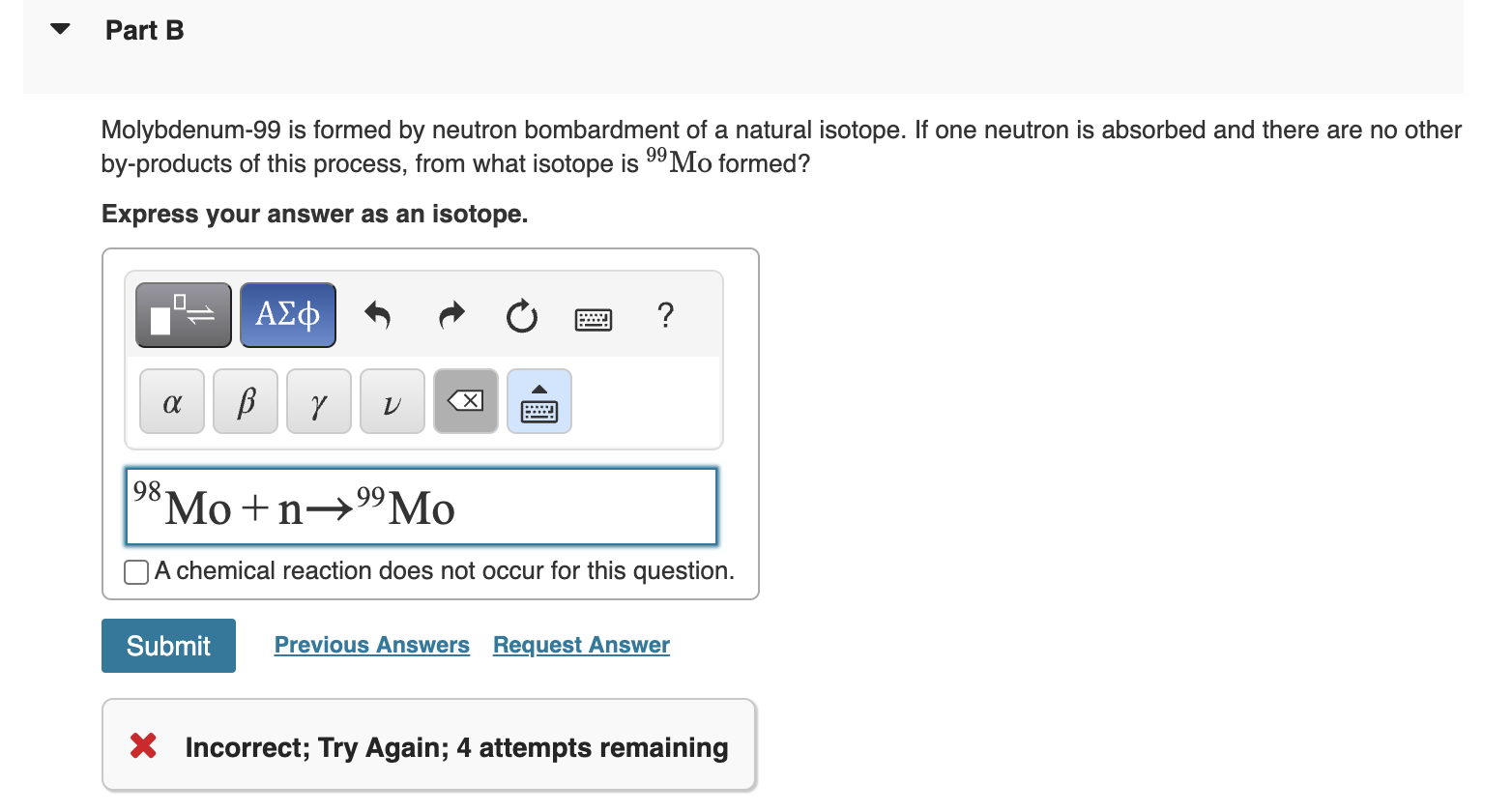Check 'A chemical reaction does not occur'

pos(134,571)
